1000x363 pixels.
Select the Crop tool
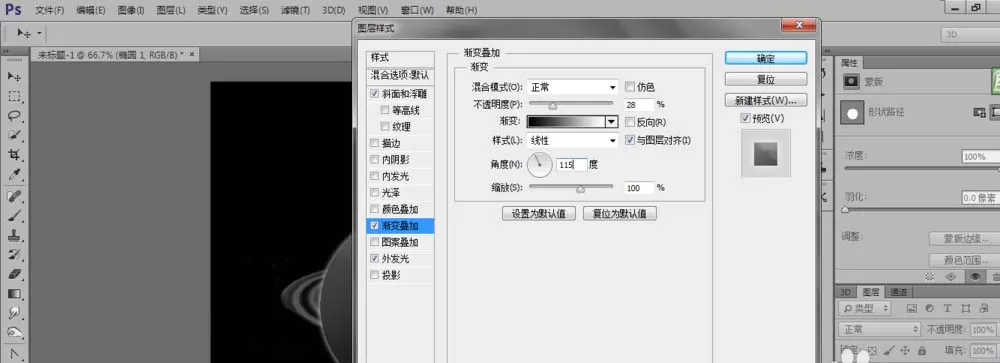coord(14,155)
